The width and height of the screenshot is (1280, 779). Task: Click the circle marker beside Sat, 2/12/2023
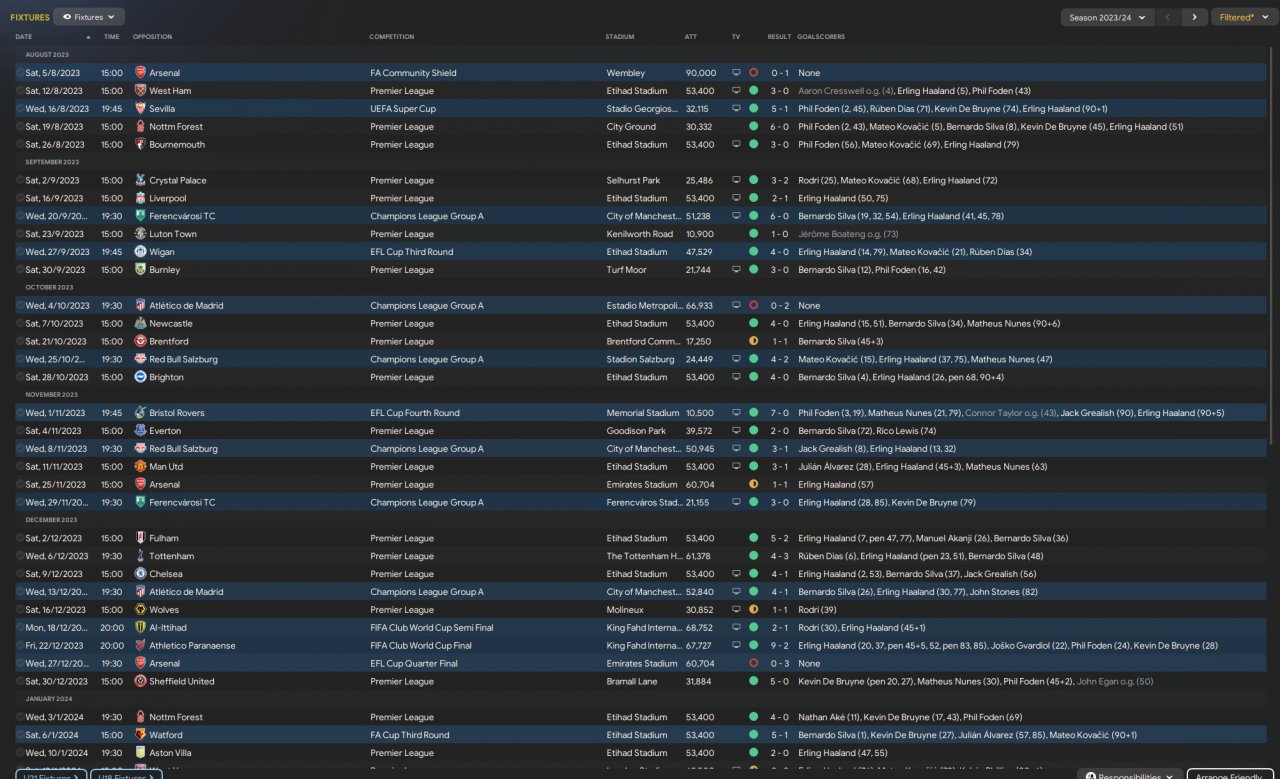tap(20, 538)
